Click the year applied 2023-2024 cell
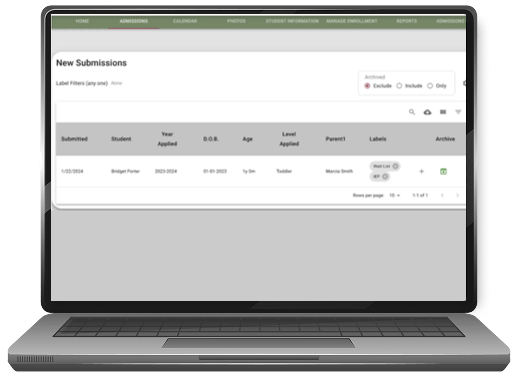 pyautogui.click(x=166, y=171)
